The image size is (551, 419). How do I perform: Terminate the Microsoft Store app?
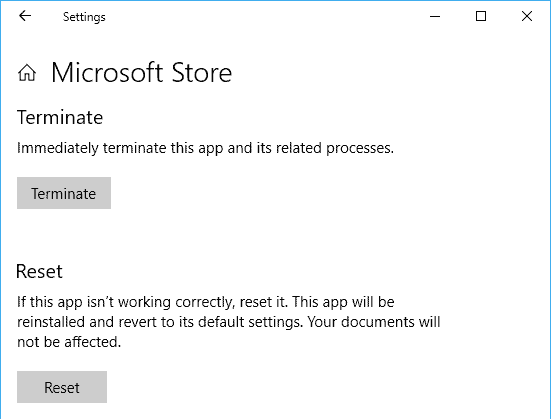click(64, 193)
